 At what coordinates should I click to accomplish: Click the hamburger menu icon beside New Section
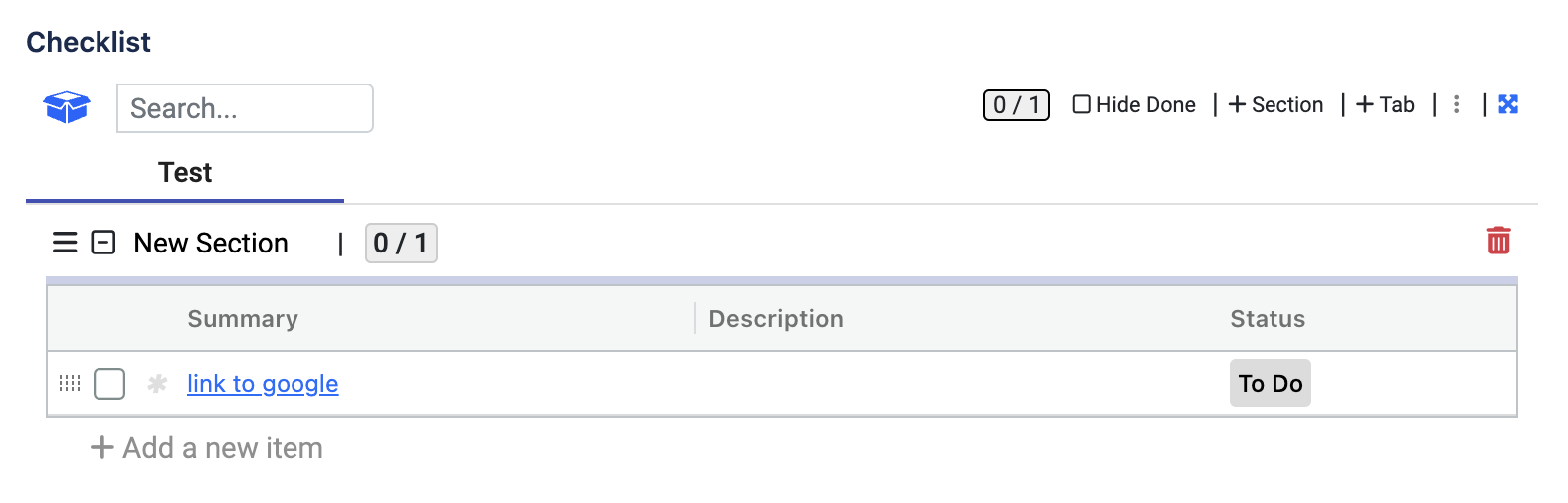pos(65,243)
